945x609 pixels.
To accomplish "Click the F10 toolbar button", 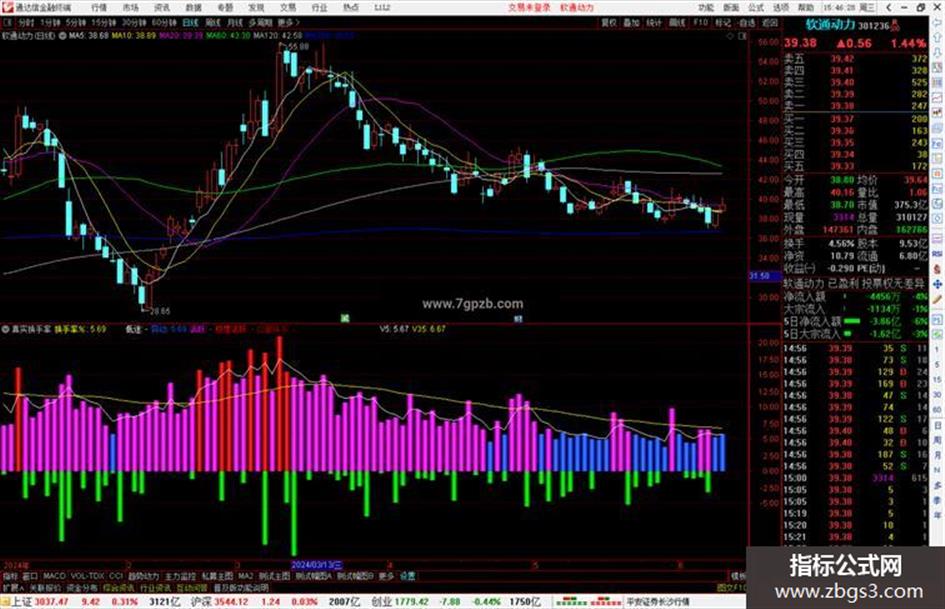I will tap(700, 22).
